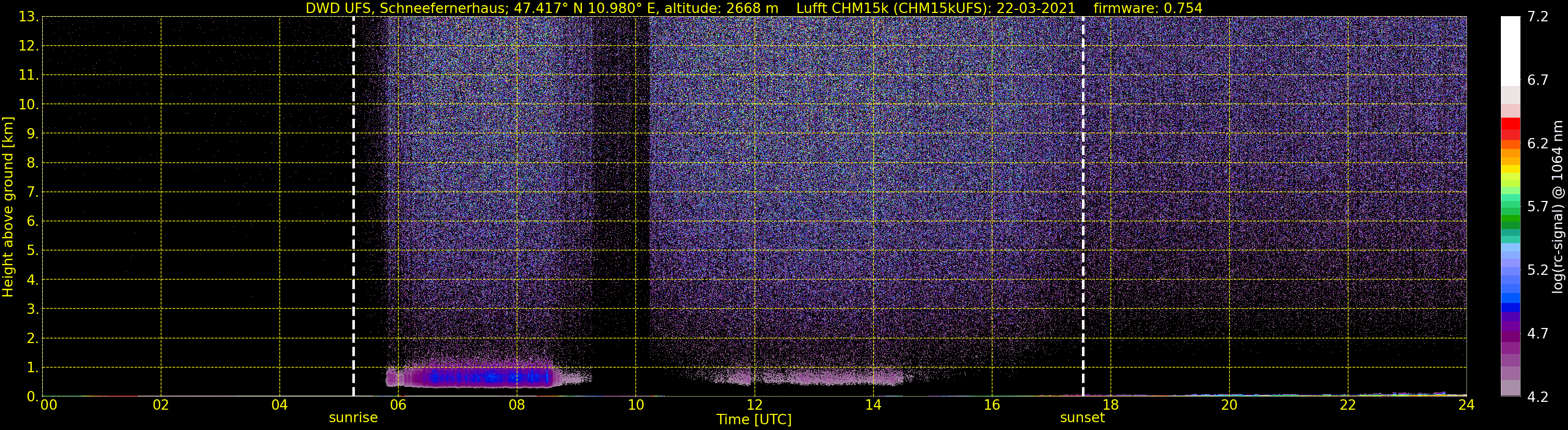
Task: Click height axis tick '9.'
Action: [32, 134]
